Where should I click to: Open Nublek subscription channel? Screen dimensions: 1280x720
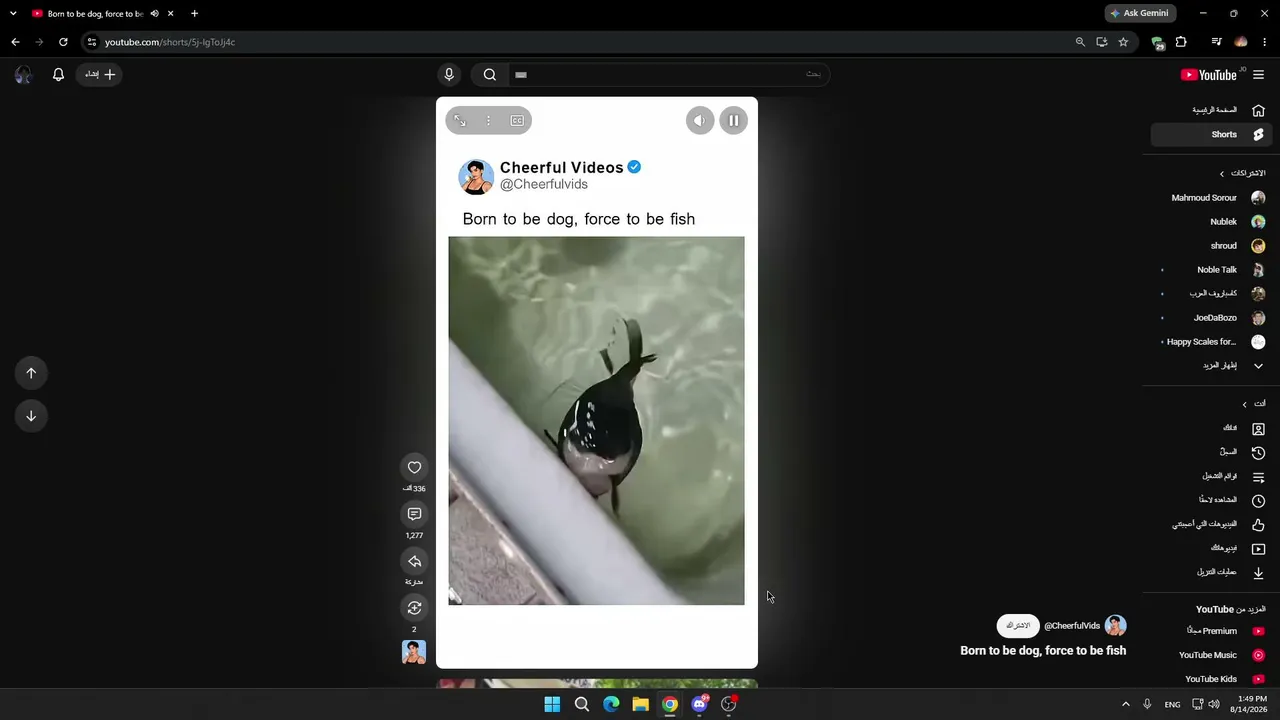point(1211,222)
